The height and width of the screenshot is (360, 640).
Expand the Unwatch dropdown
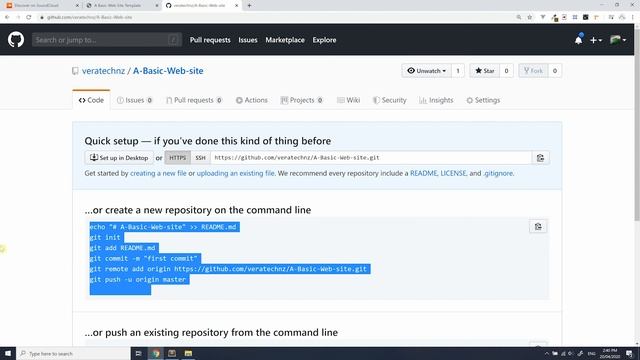427,71
